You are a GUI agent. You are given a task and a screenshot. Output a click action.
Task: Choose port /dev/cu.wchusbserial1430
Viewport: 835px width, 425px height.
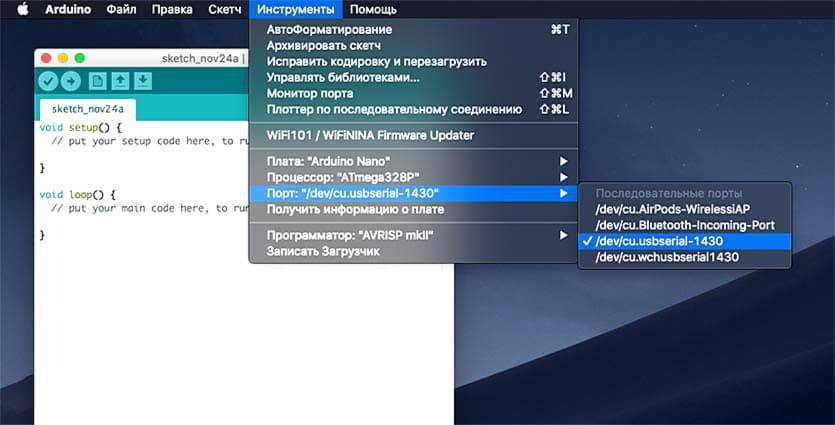point(666,257)
